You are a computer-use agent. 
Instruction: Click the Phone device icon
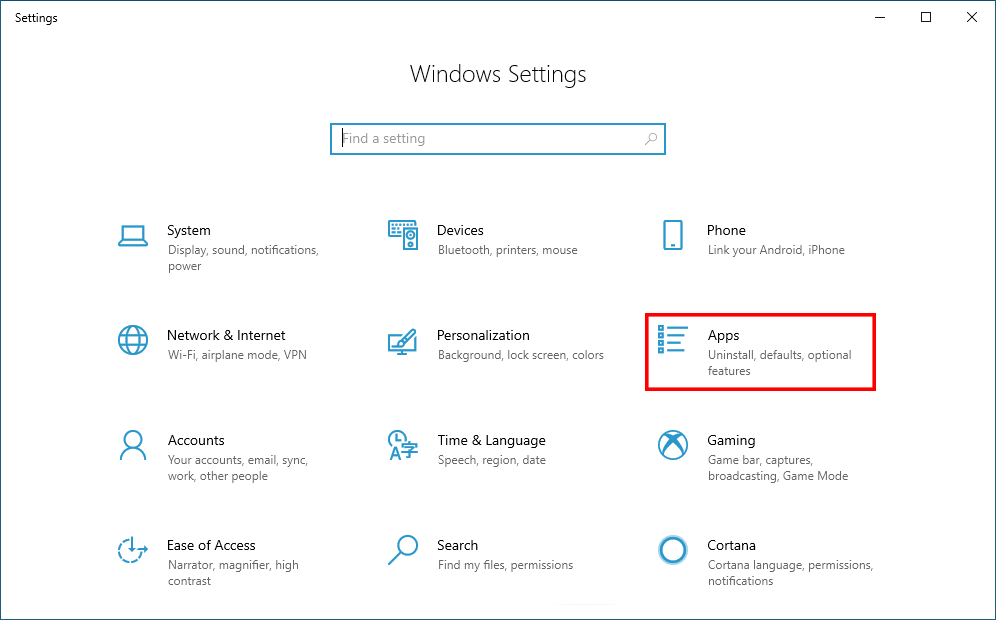(672, 236)
